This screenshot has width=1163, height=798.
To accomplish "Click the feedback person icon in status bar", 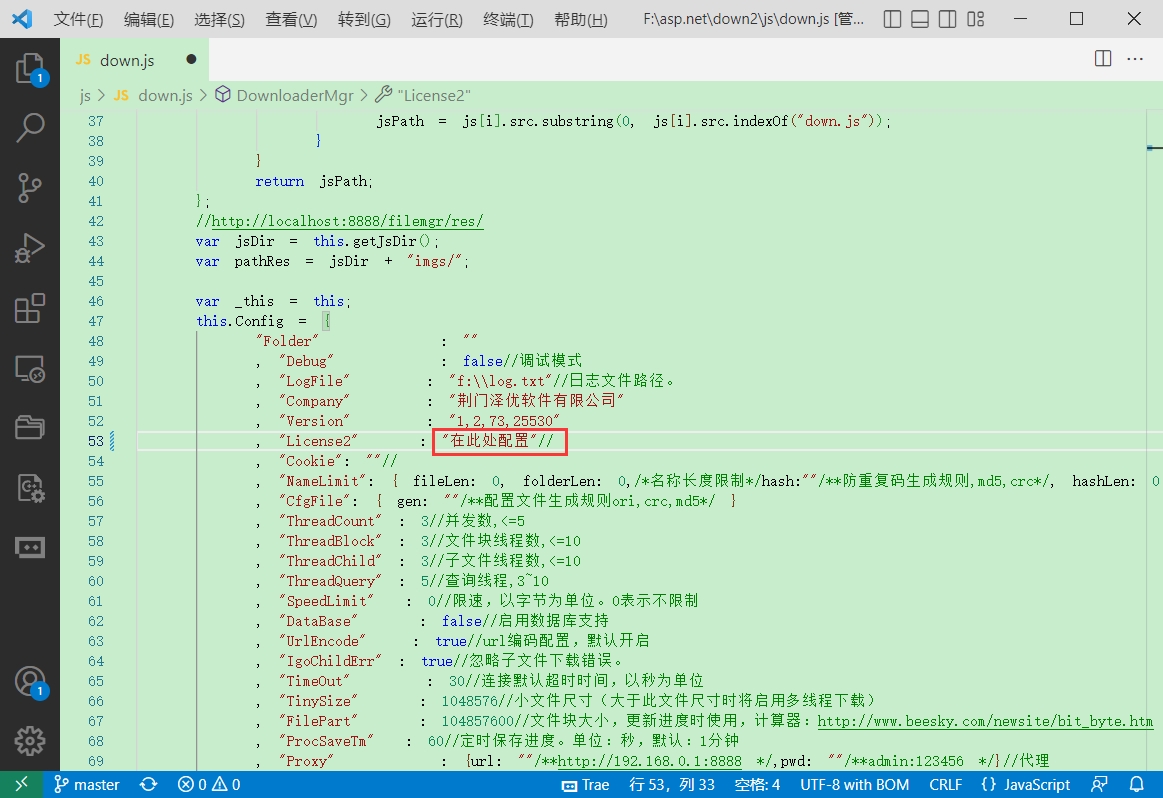I will point(1099,784).
